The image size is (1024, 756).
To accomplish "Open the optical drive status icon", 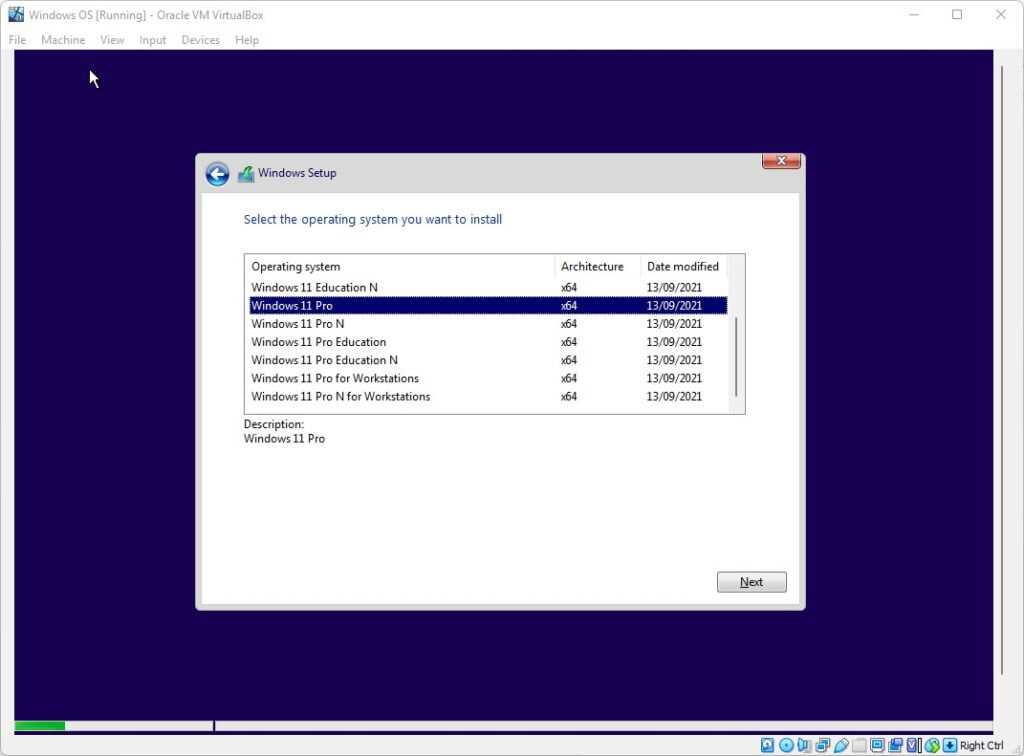I will 786,745.
